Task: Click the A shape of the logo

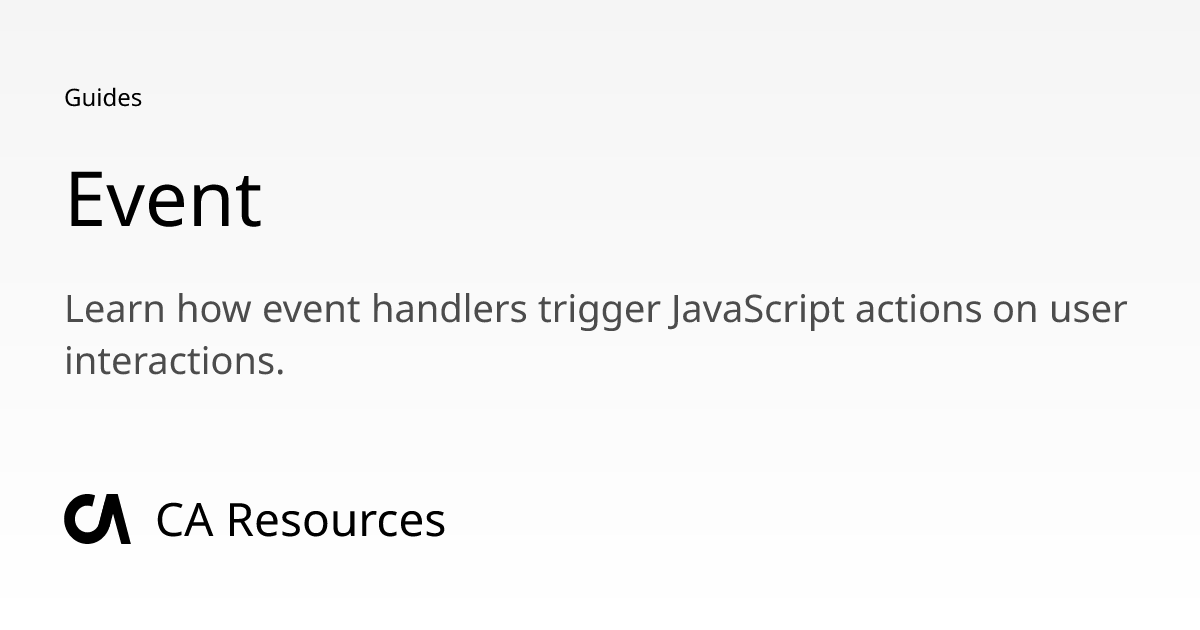Action: [115, 519]
